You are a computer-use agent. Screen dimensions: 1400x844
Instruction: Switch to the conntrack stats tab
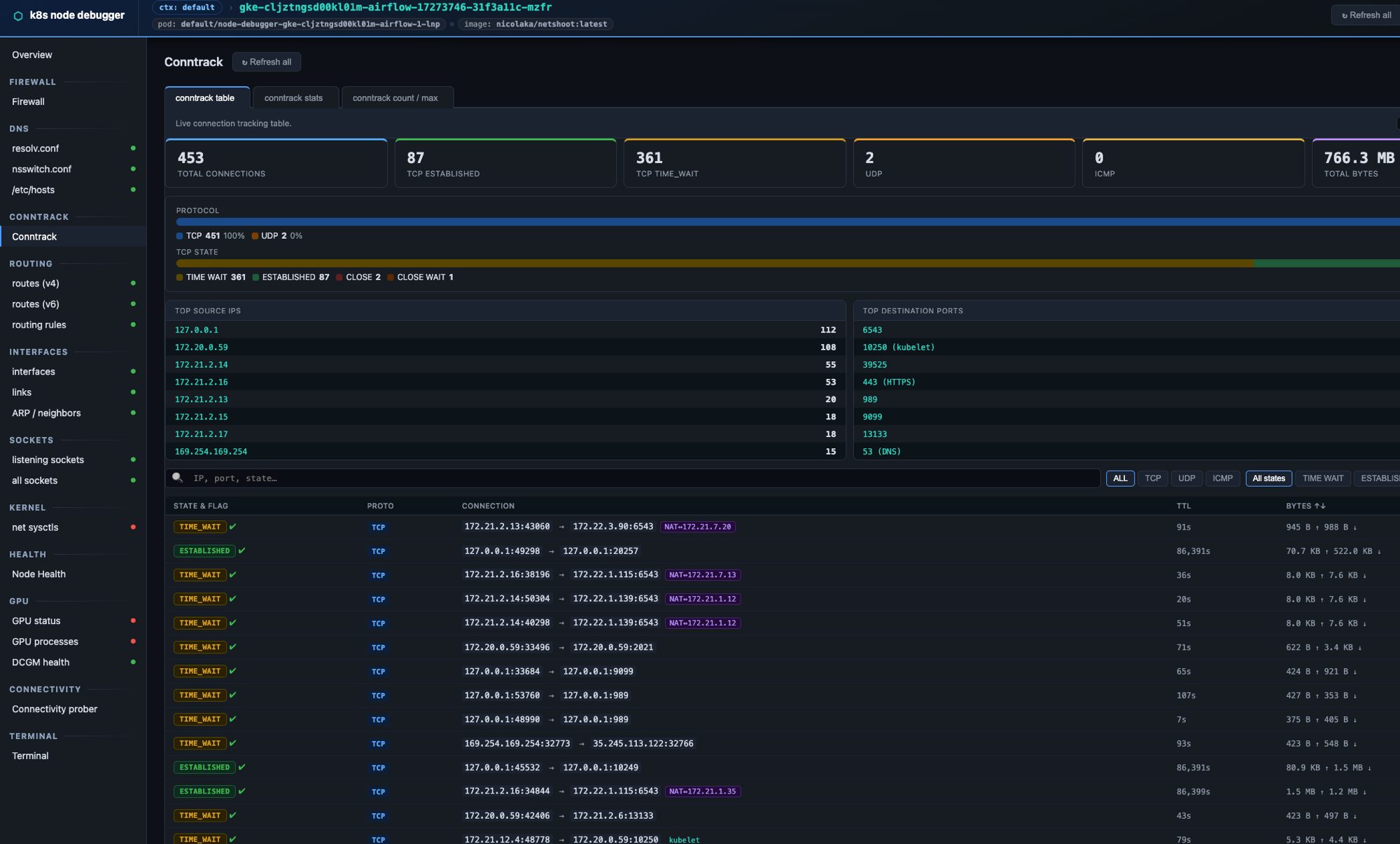pos(294,98)
